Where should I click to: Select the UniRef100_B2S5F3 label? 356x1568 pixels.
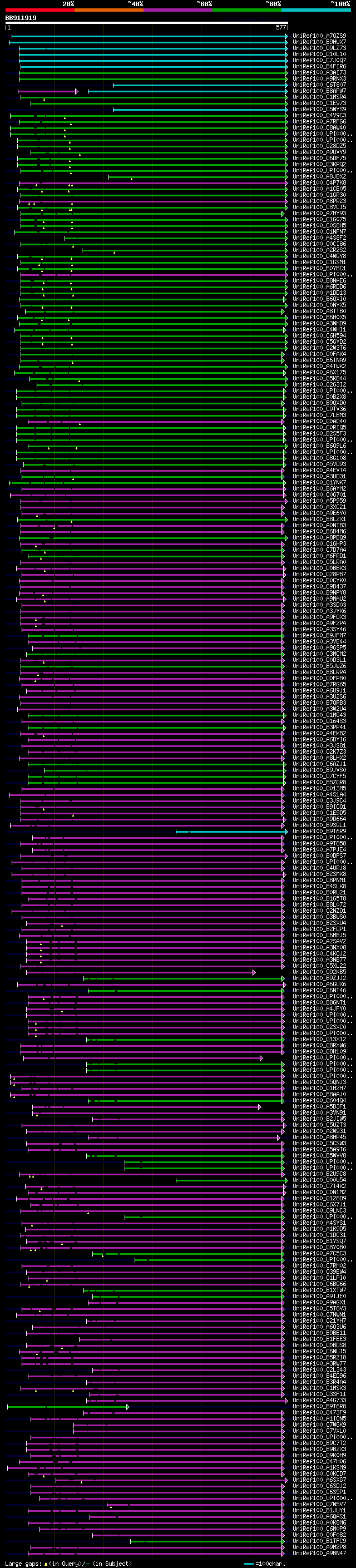[x=319, y=433]
